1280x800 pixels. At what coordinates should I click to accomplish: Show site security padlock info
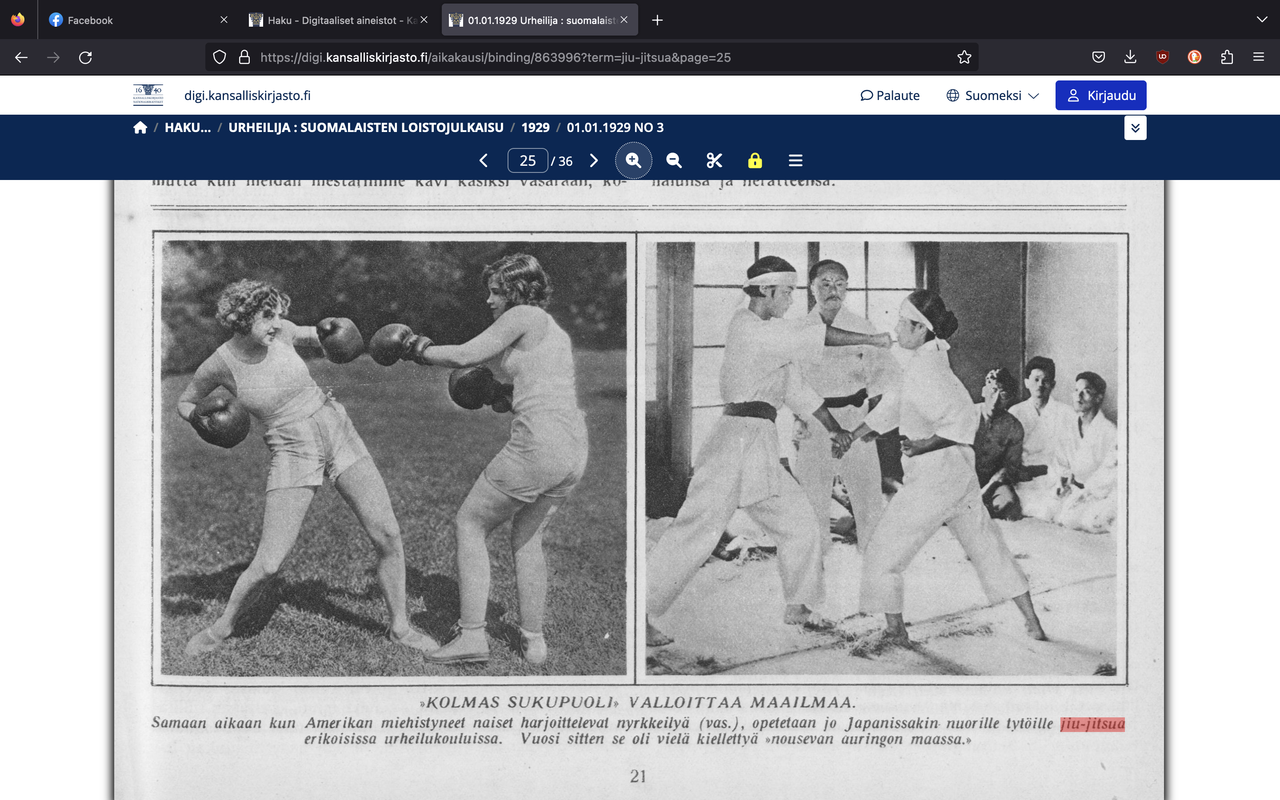[243, 57]
